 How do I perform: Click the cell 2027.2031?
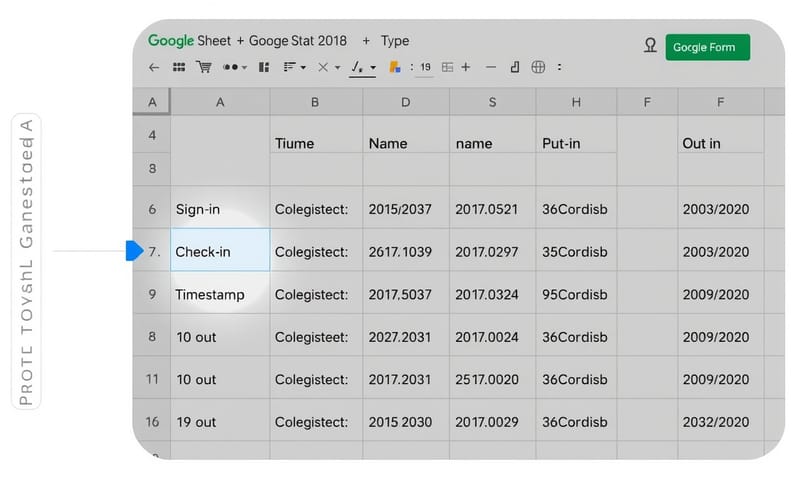(406, 337)
